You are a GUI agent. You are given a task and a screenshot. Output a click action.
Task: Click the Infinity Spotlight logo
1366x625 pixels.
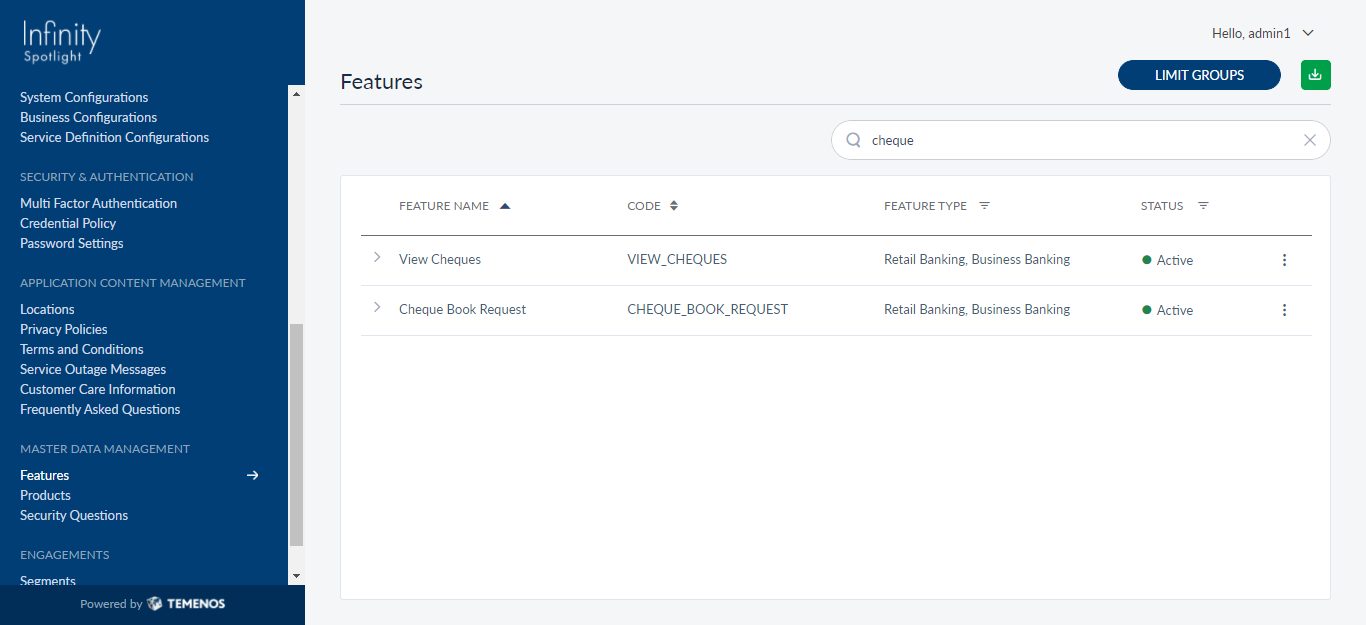[x=62, y=42]
